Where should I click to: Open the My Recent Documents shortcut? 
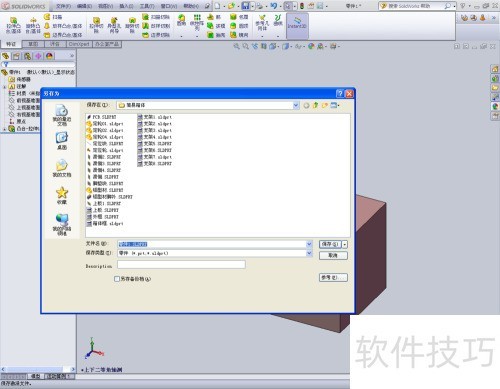(x=62, y=115)
